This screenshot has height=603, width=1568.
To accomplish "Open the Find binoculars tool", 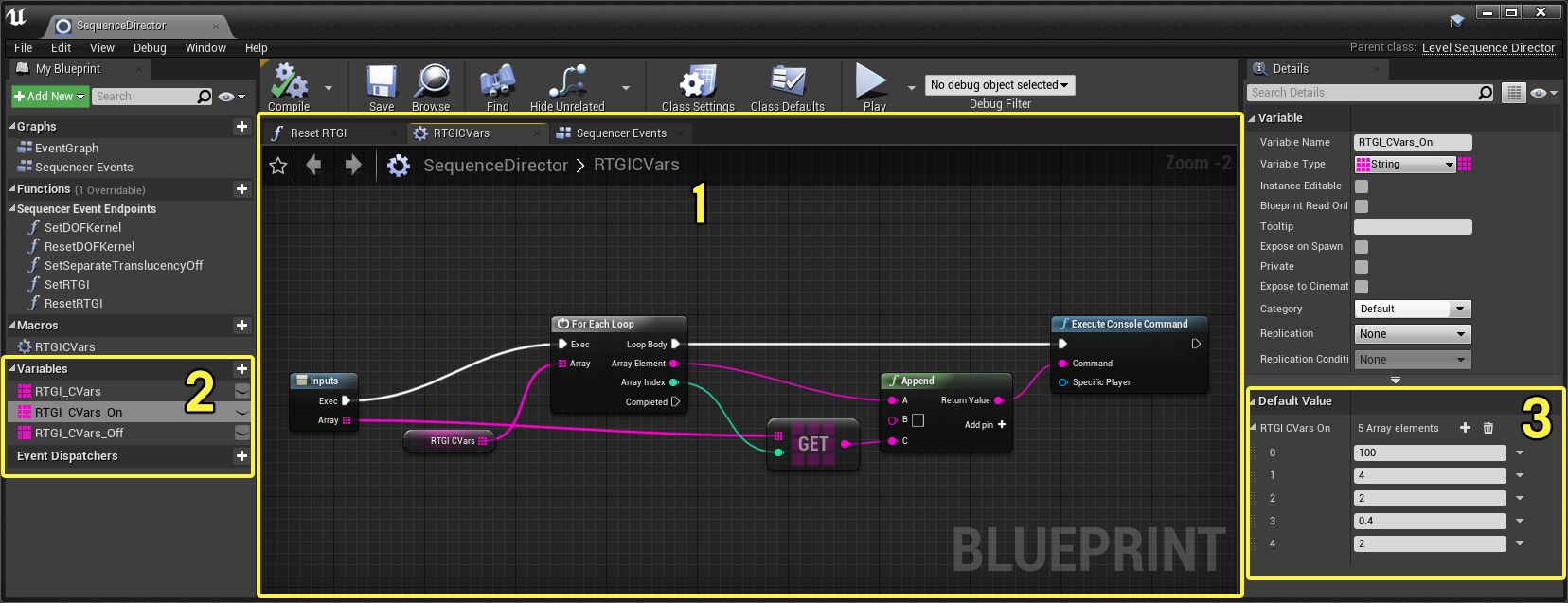I will pos(498,82).
